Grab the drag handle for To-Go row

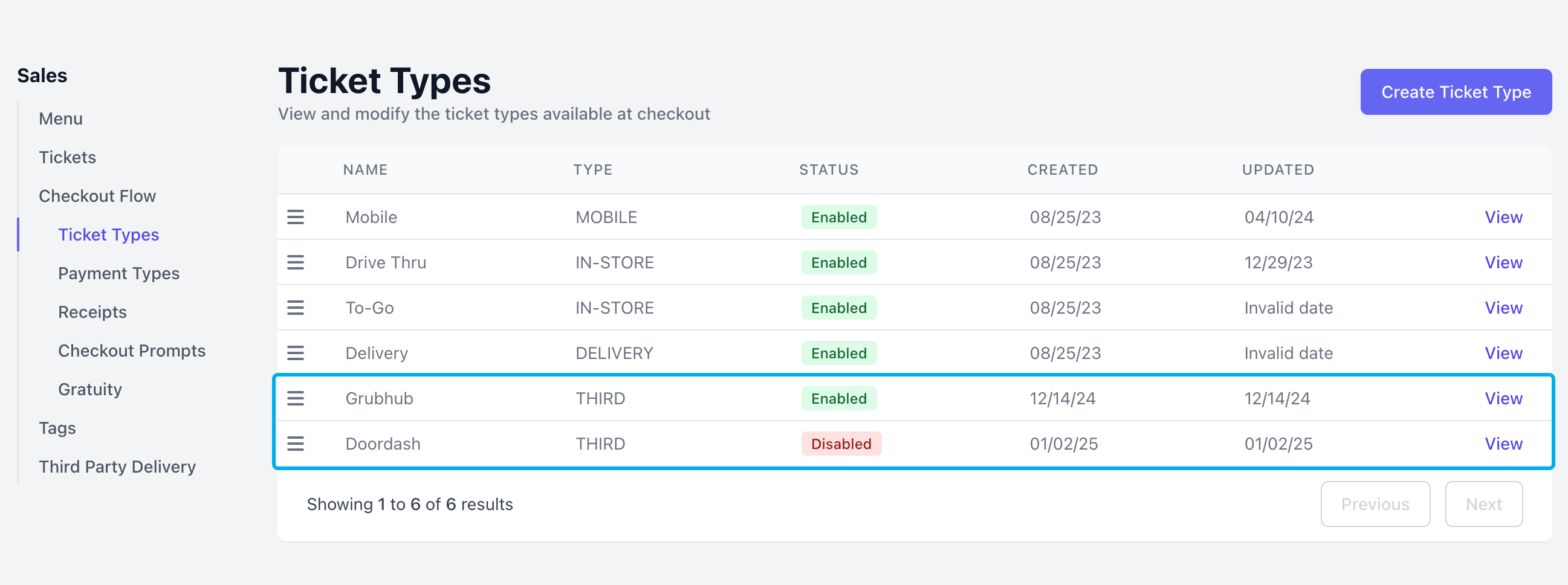click(295, 308)
